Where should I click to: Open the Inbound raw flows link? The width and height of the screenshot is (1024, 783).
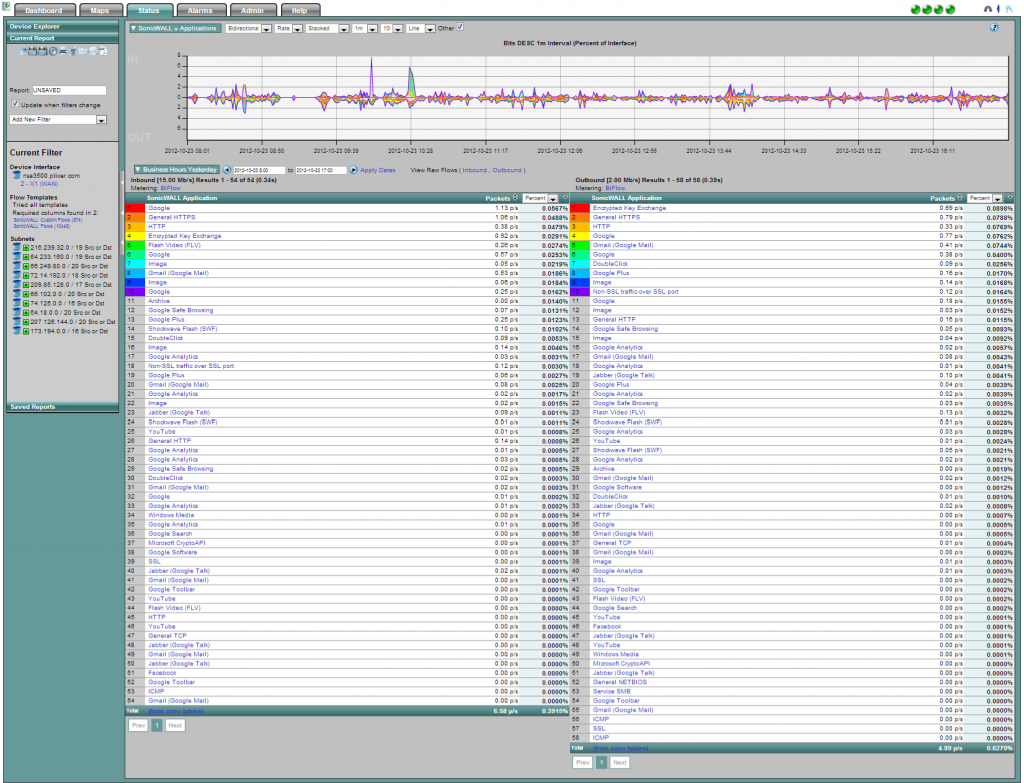pyautogui.click(x=475, y=170)
